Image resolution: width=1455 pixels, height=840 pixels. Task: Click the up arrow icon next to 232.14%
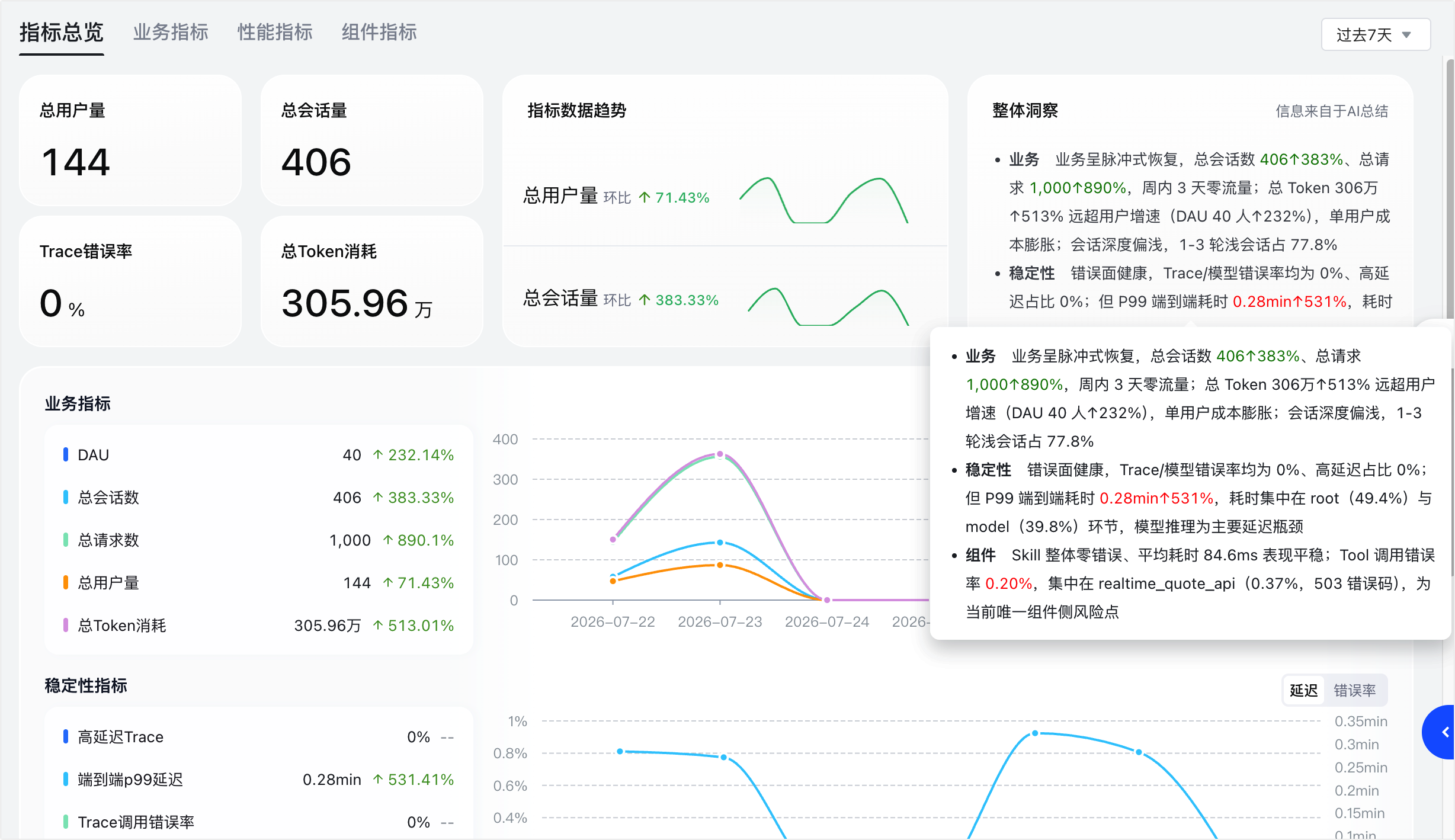[x=378, y=454]
